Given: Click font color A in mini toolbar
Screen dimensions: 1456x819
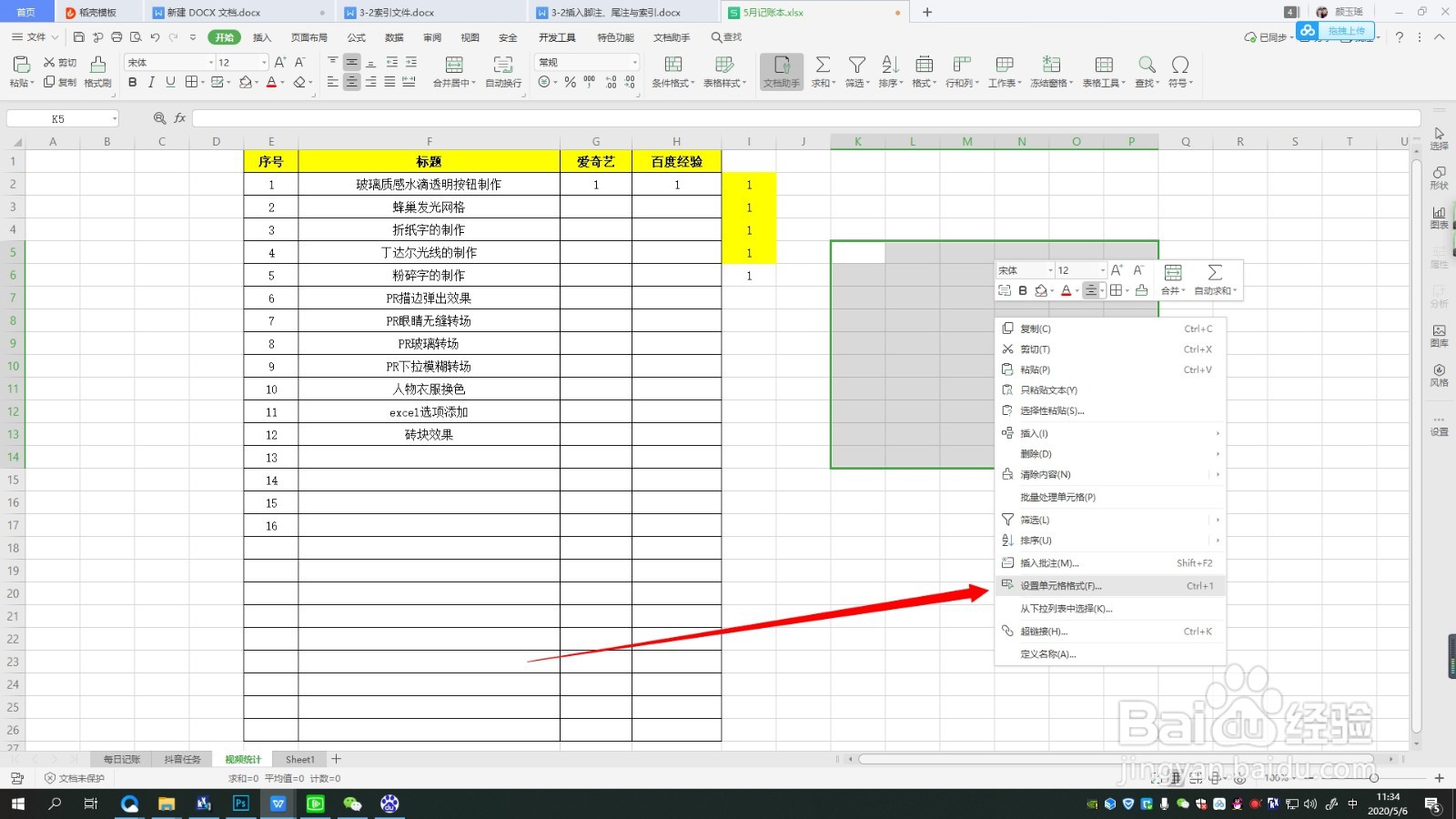Looking at the screenshot, I should click(1067, 290).
